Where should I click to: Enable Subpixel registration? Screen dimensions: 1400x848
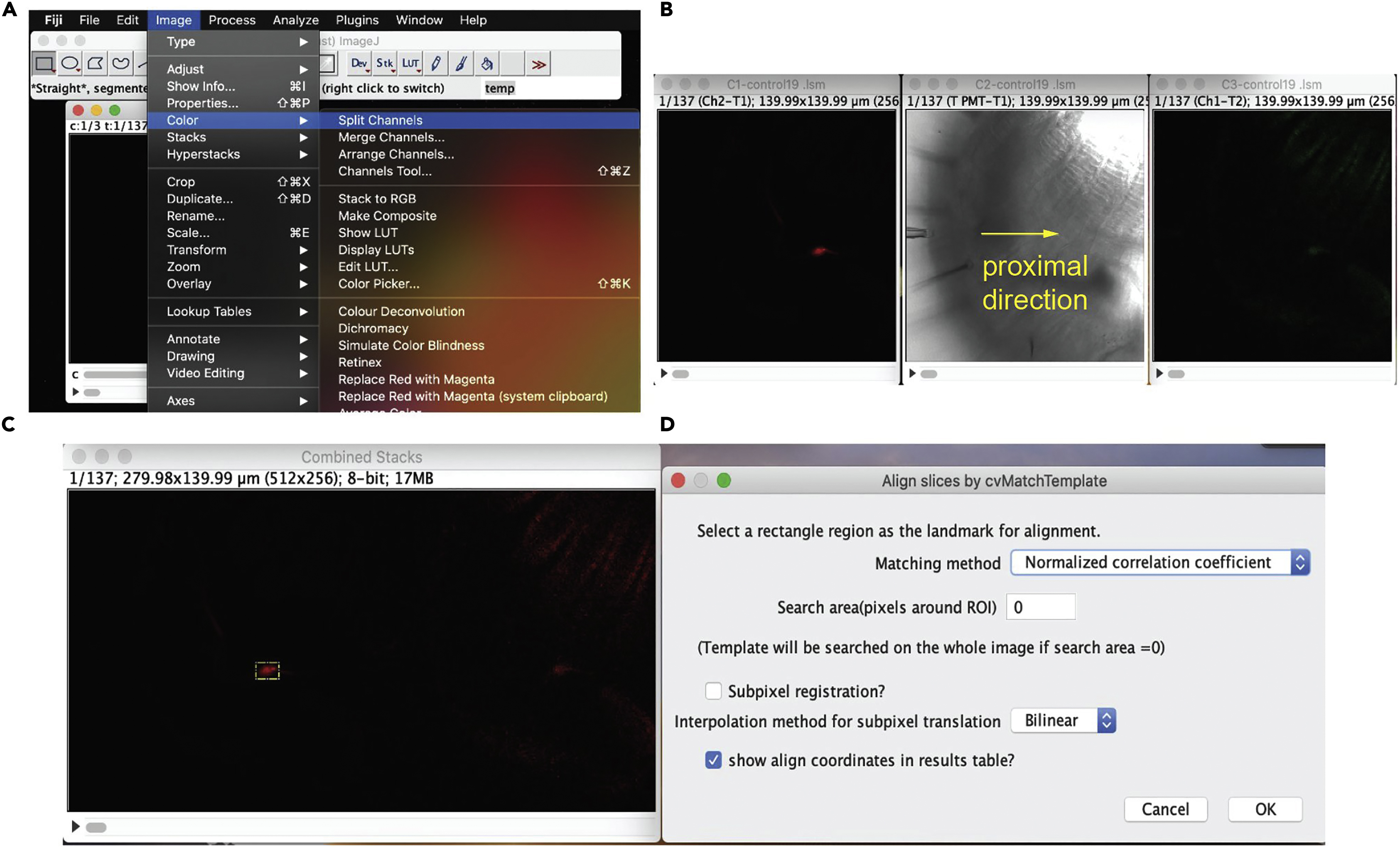point(714,691)
